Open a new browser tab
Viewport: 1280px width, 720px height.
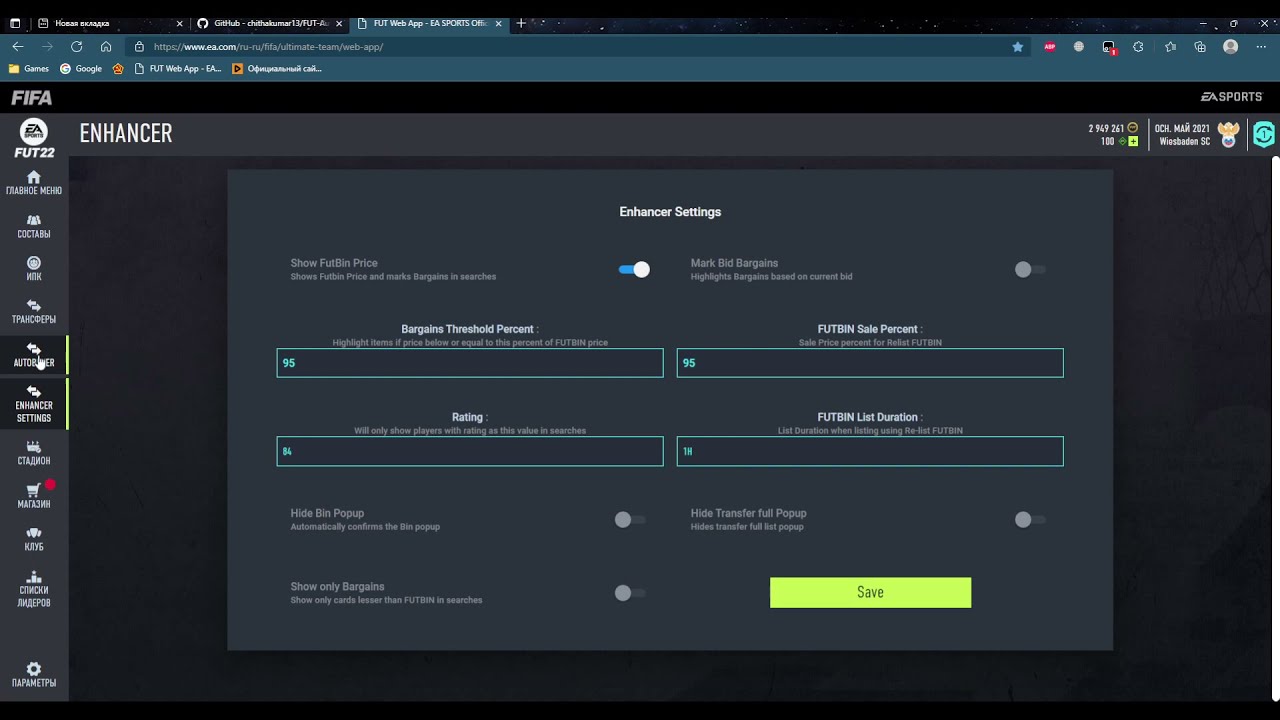pyautogui.click(x=521, y=23)
